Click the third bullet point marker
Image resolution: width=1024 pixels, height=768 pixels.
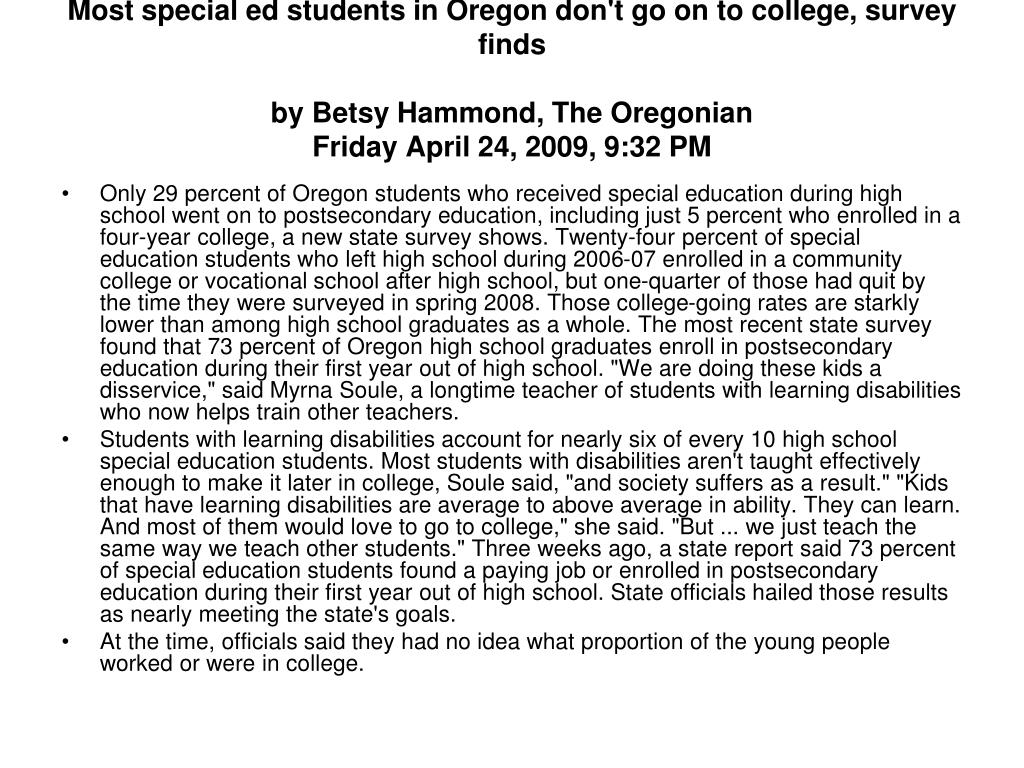click(x=65, y=642)
